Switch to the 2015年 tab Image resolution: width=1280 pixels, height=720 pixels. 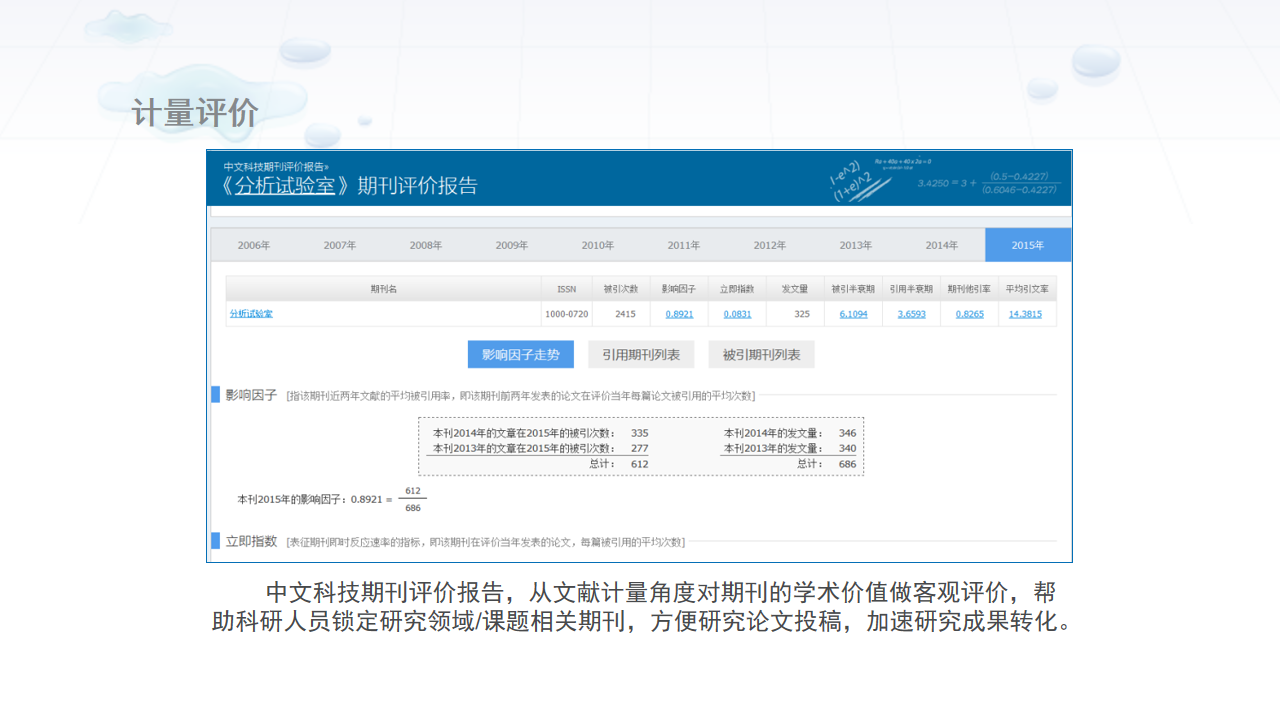(1027, 245)
